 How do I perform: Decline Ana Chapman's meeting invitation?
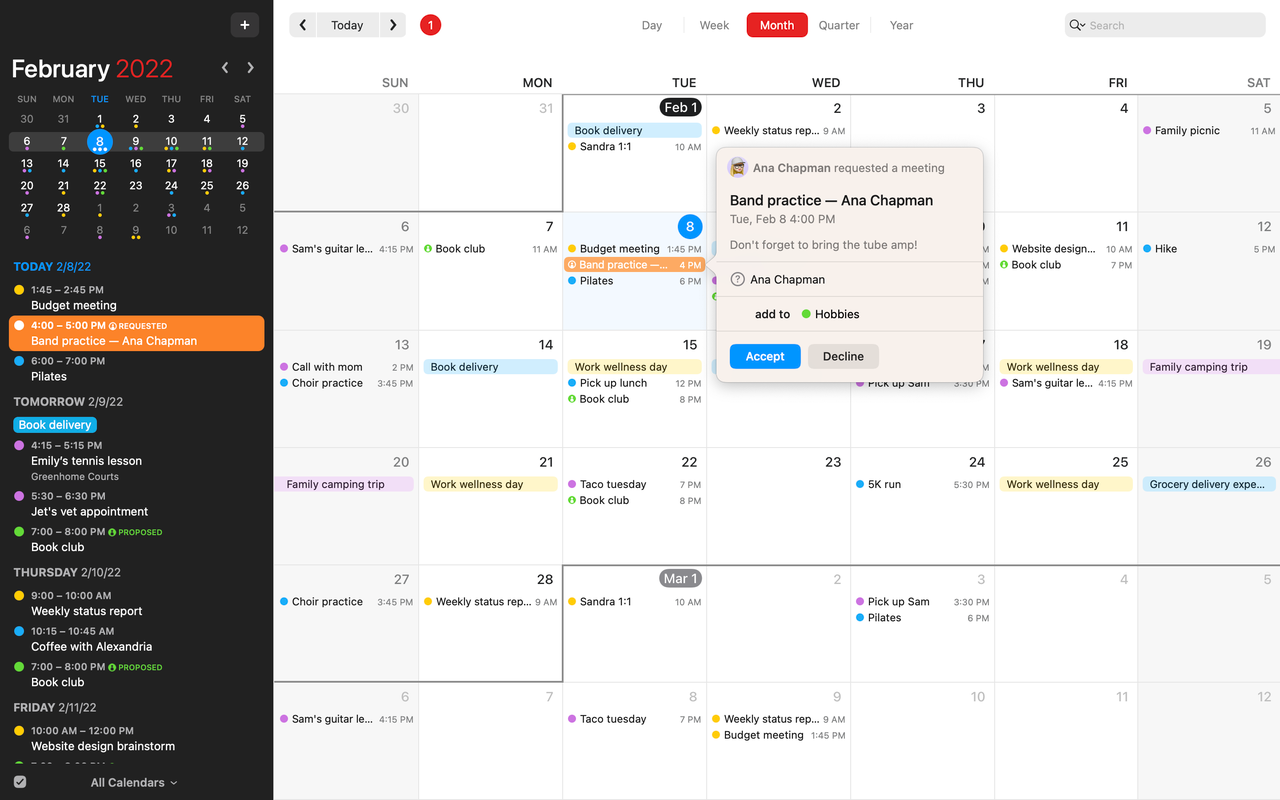click(843, 356)
